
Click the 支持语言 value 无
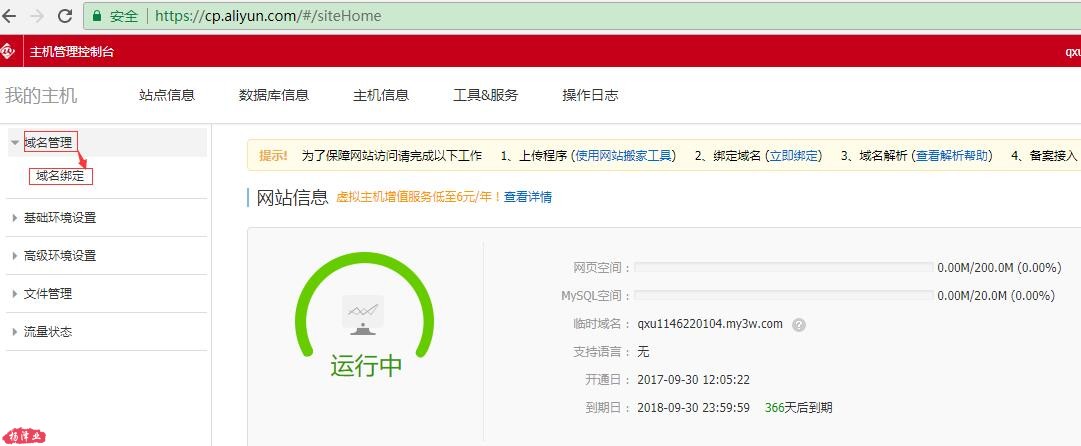643,352
